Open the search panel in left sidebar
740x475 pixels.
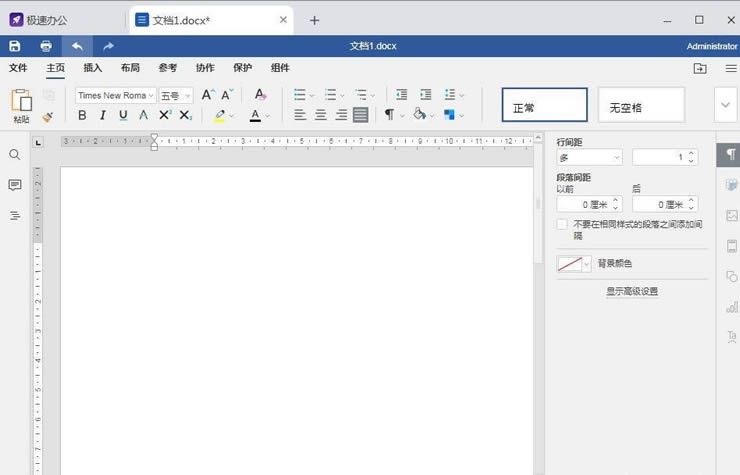tap(15, 155)
